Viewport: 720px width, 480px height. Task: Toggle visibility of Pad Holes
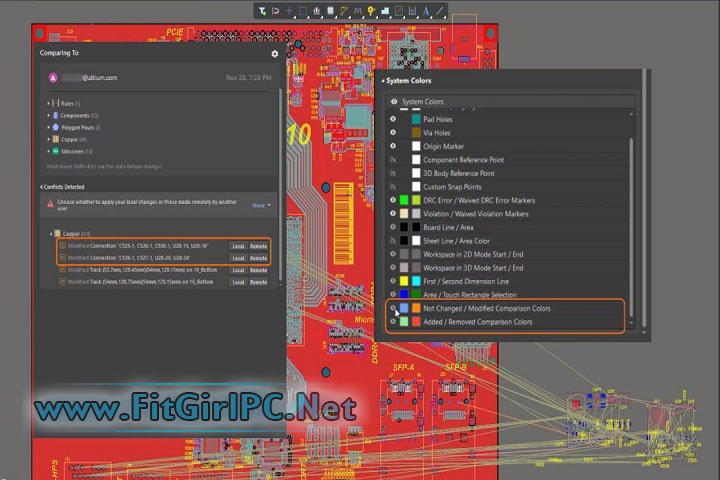[393, 119]
